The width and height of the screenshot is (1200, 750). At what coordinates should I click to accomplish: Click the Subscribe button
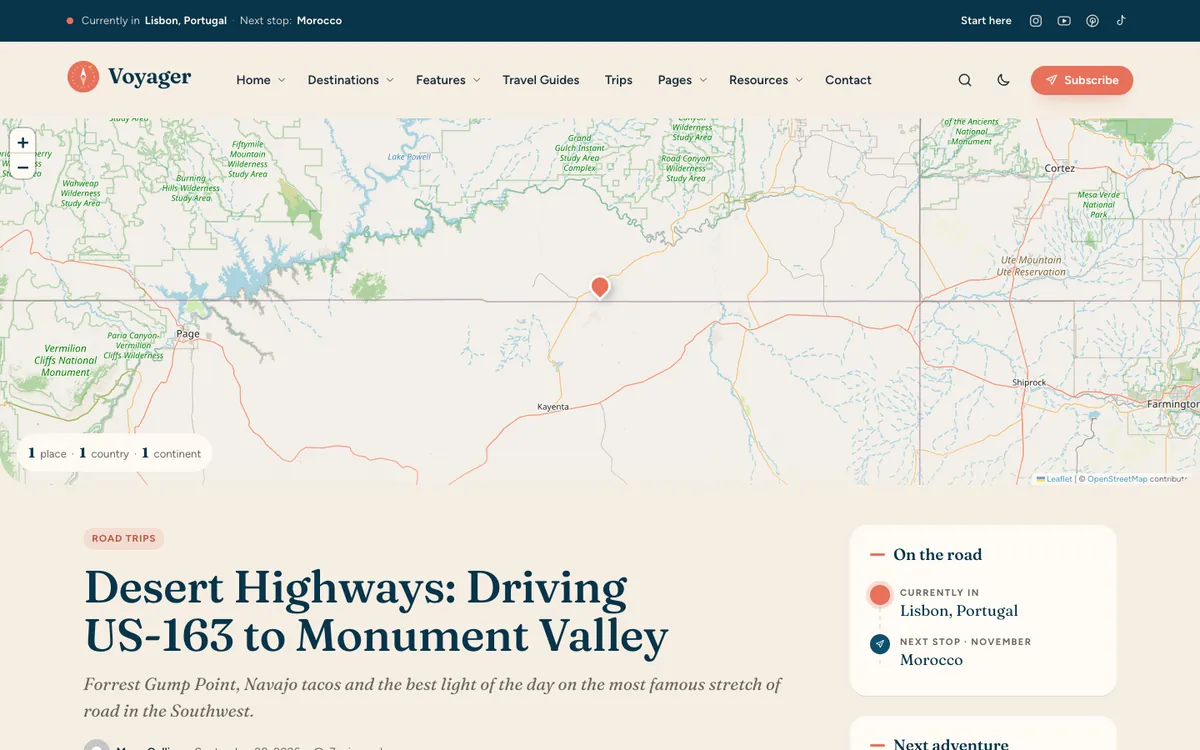[x=1082, y=80]
